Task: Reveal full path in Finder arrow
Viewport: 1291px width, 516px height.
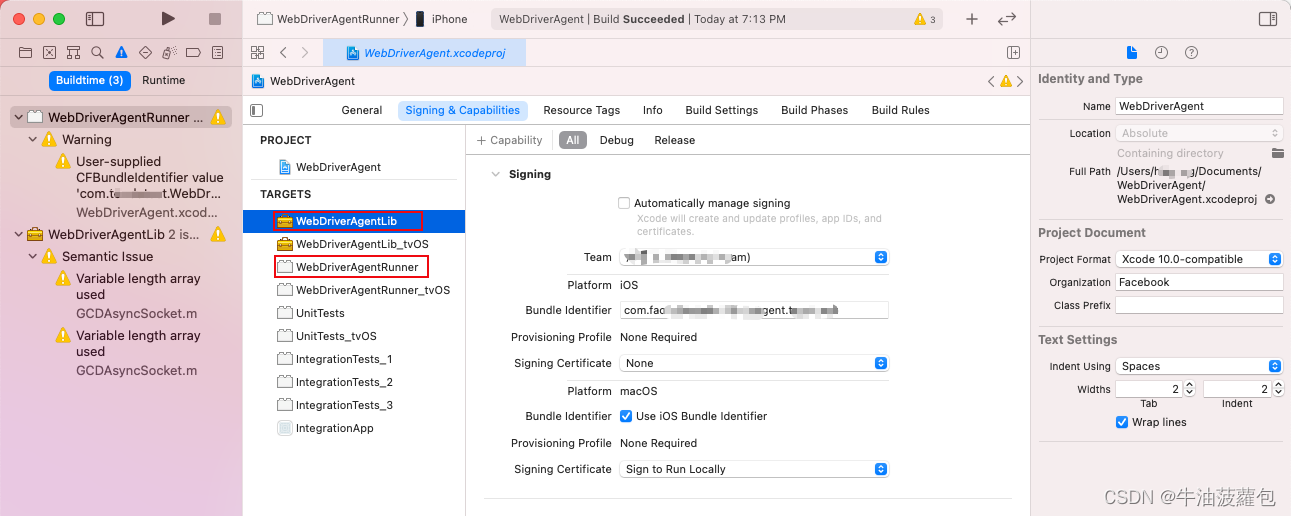Action: (1270, 199)
